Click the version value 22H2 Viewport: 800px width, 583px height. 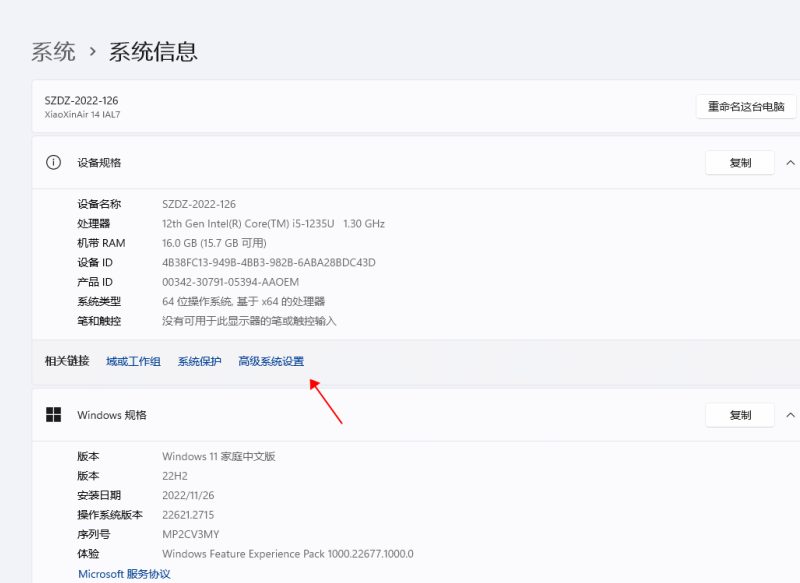(x=175, y=476)
